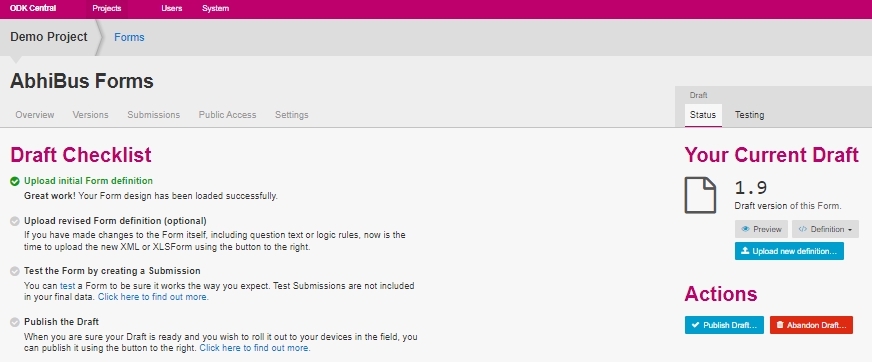Click the green checkmark beside Upload initial Form definition
The image size is (872, 362).
(x=15, y=181)
